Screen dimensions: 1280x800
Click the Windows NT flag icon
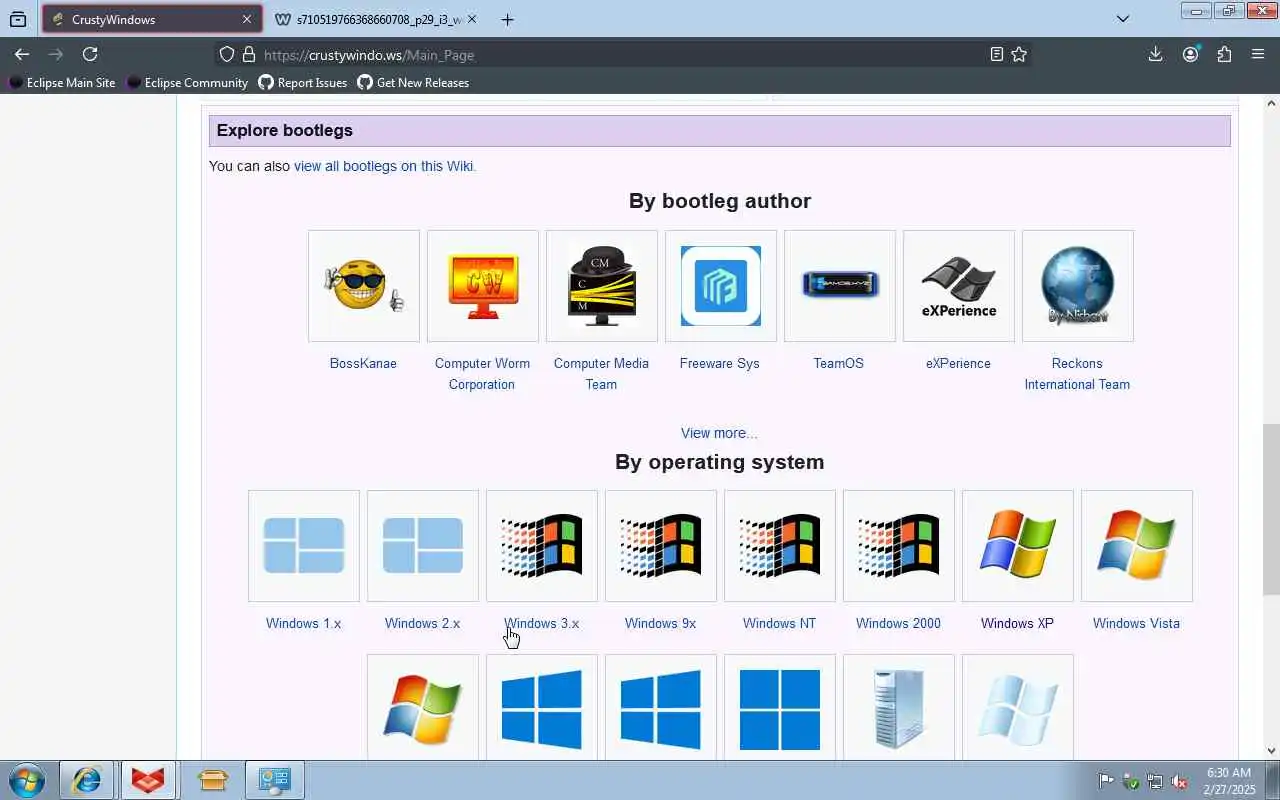click(779, 546)
